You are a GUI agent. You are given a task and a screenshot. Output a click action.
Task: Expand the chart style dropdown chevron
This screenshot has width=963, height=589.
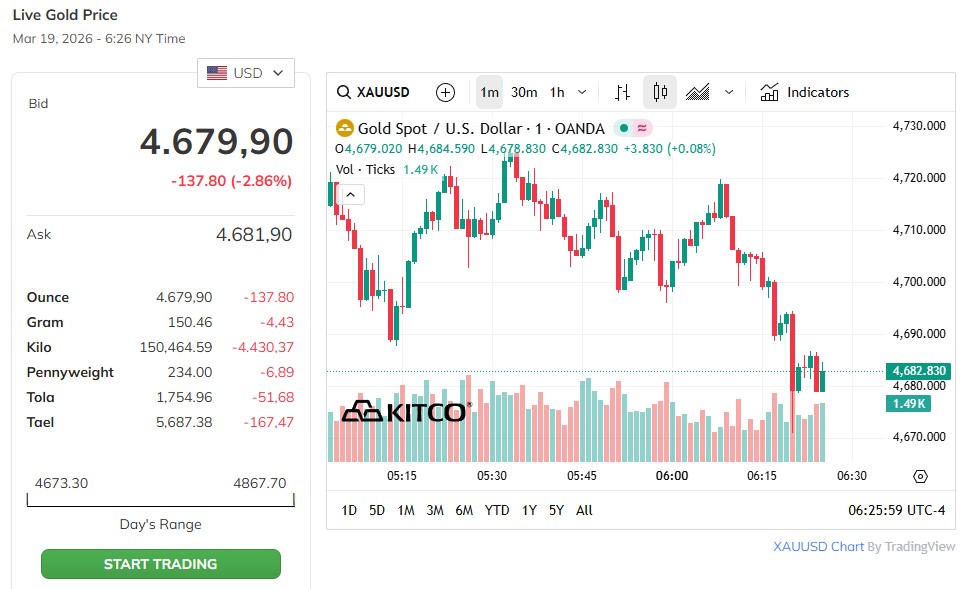coord(729,92)
